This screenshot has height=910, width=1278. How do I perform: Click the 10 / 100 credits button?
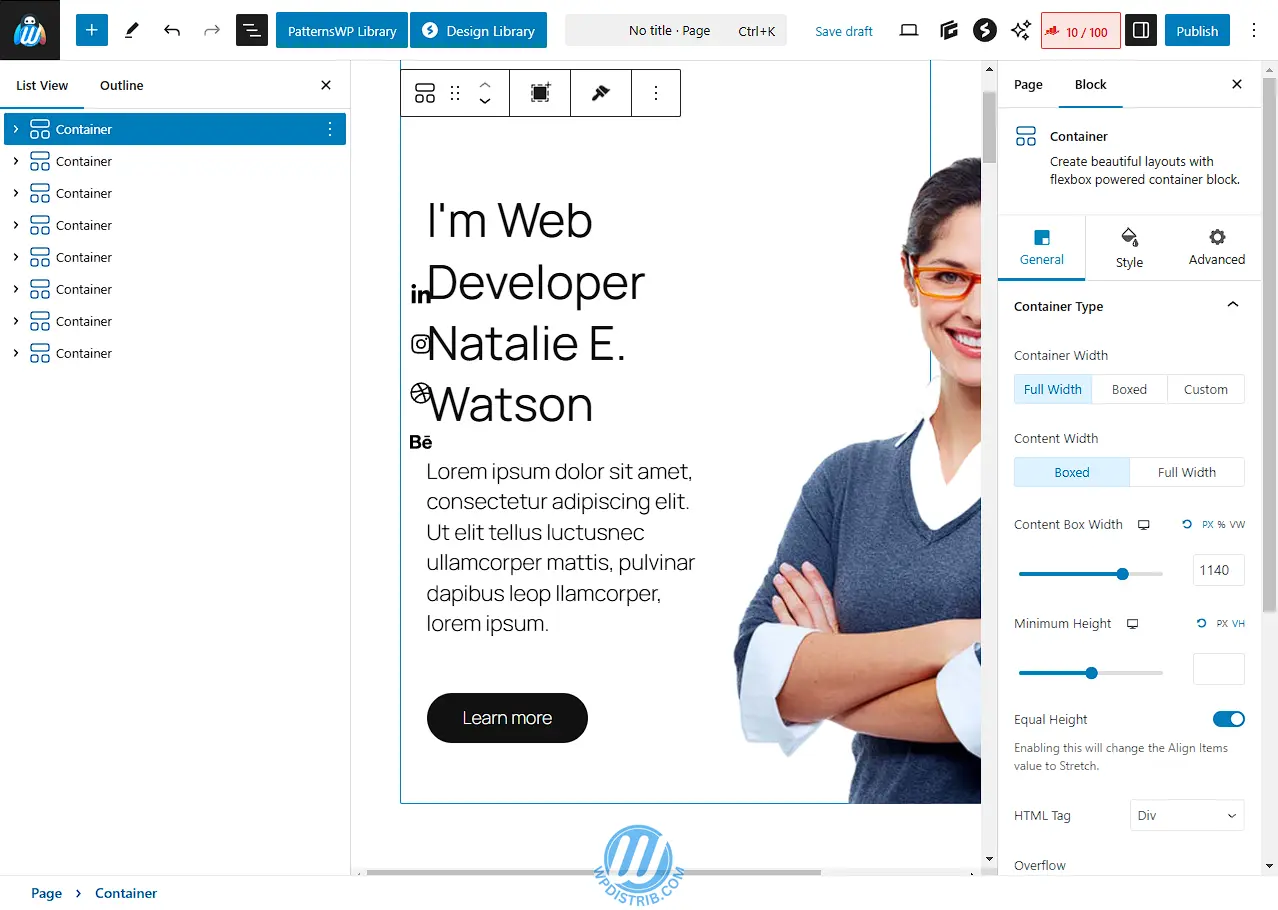point(1081,31)
